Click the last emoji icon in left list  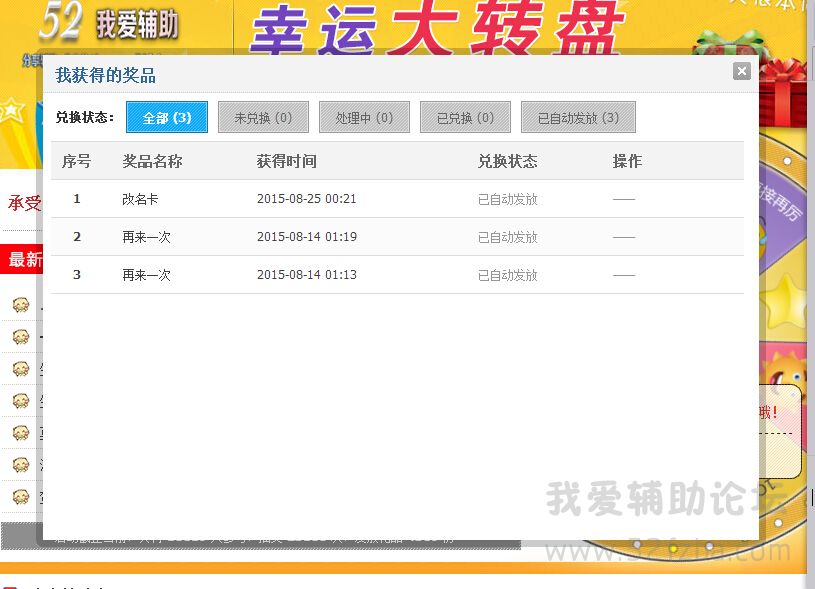[21, 496]
